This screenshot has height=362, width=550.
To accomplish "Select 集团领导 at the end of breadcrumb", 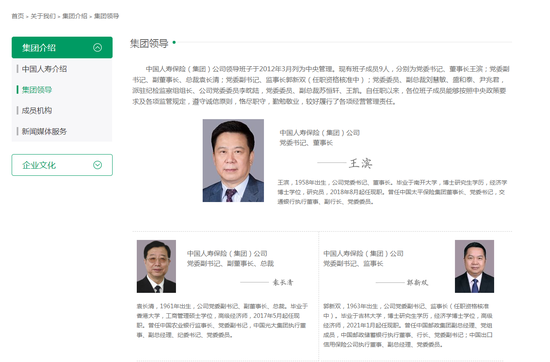I will click(107, 16).
